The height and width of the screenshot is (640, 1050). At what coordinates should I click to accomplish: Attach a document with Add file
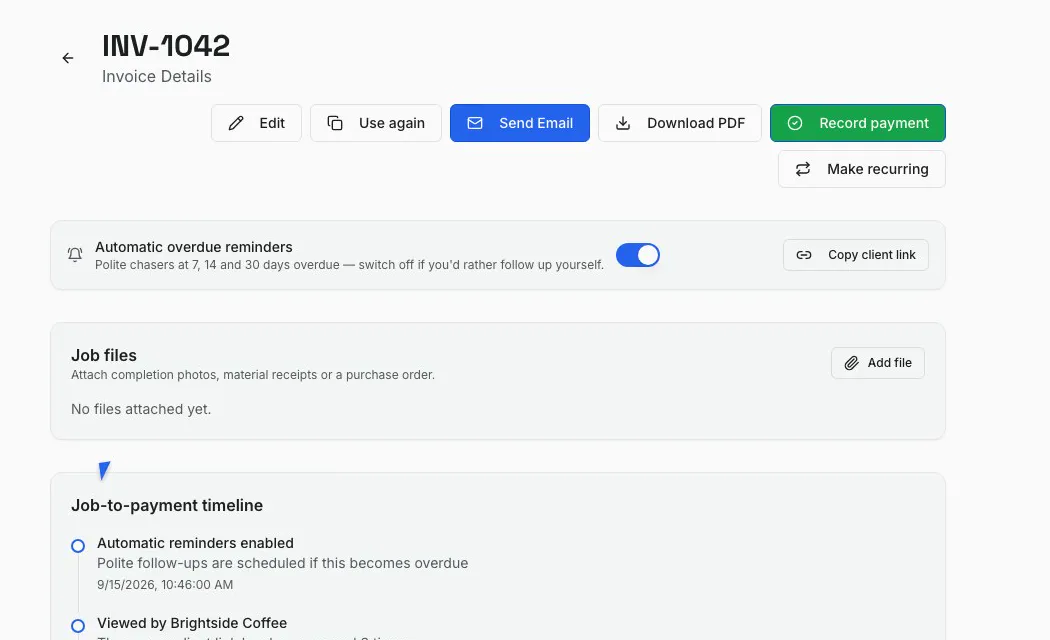(x=878, y=363)
